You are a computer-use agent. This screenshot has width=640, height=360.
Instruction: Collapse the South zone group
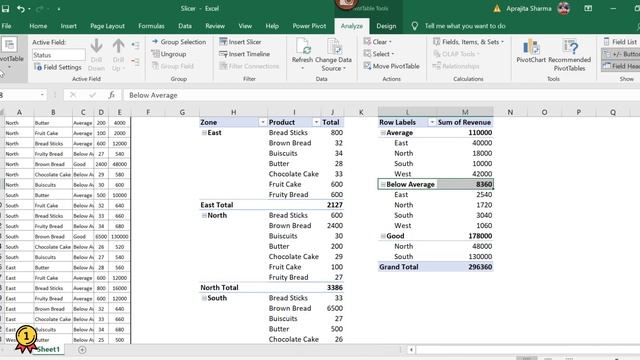pos(204,298)
